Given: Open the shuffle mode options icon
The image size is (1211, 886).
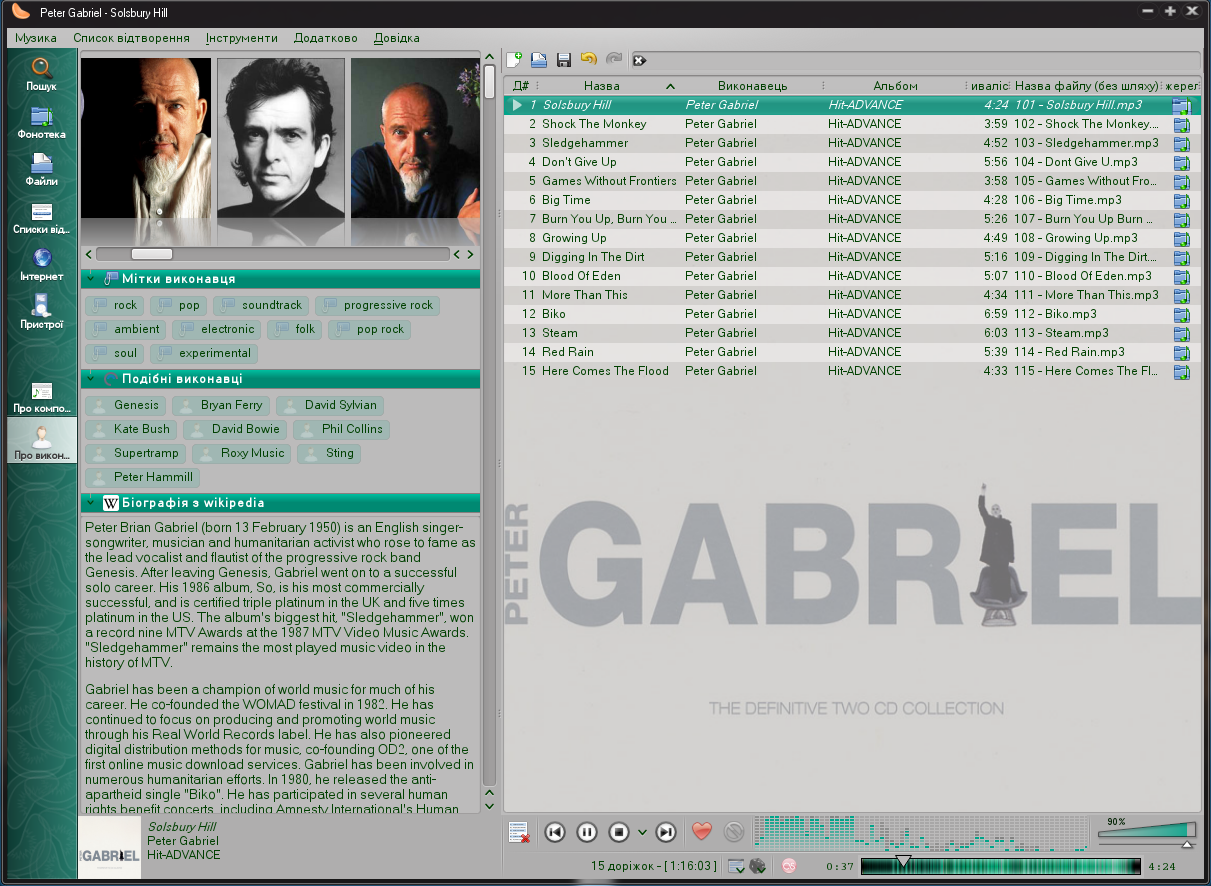Looking at the screenshot, I should (x=758, y=866).
